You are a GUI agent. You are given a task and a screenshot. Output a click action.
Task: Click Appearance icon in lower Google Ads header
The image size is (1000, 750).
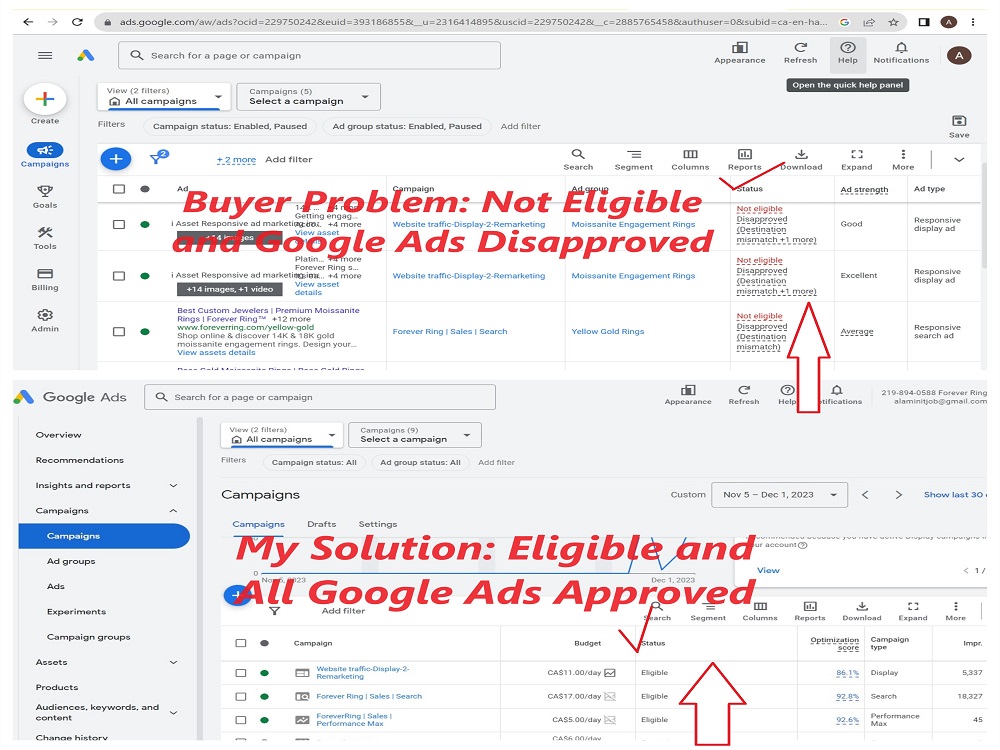[688, 390]
